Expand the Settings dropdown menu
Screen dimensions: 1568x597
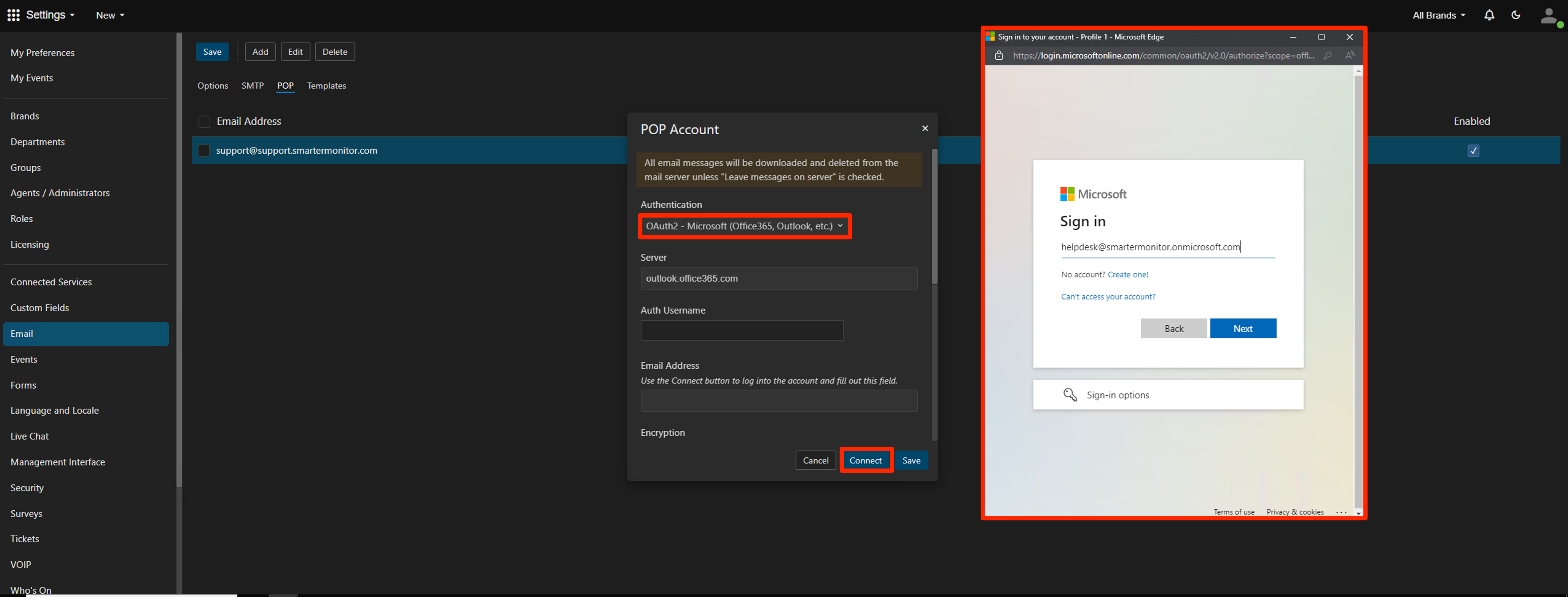(50, 15)
